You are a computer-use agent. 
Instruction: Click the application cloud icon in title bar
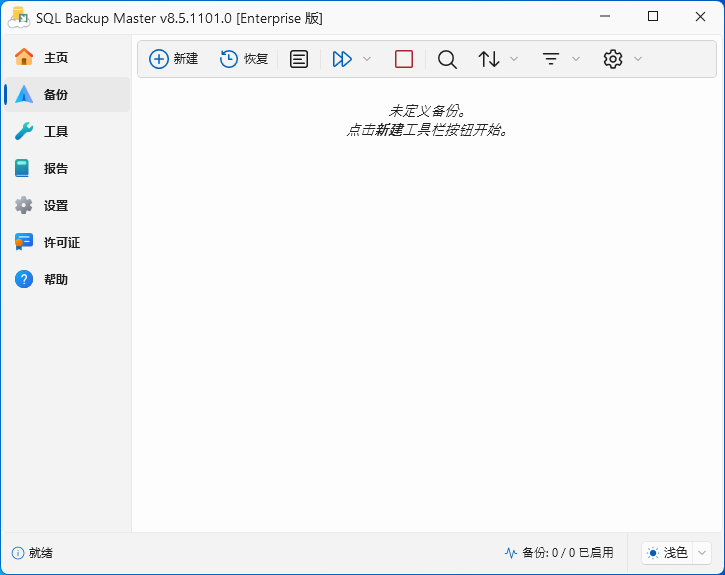[x=19, y=18]
